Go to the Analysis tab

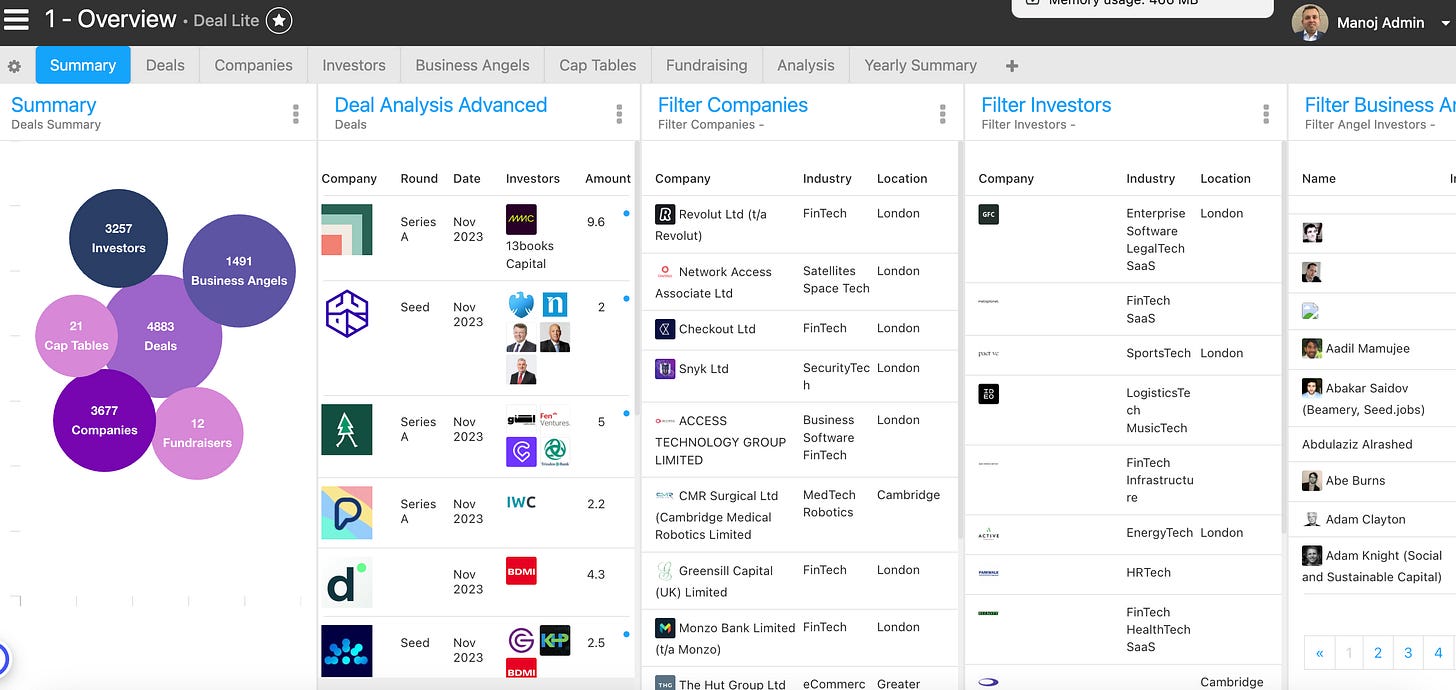point(806,65)
